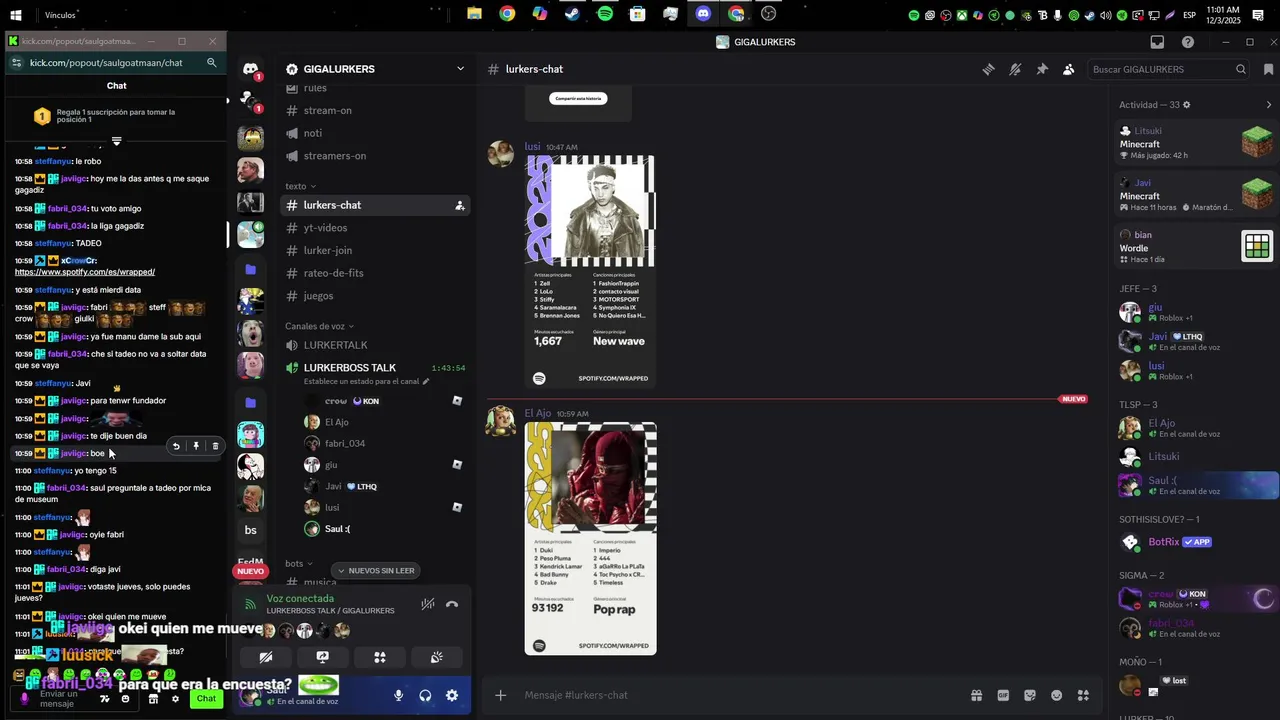Click the Buscar GIGALURKERS search field
Screen dimensions: 1280x720
[x=1169, y=69]
